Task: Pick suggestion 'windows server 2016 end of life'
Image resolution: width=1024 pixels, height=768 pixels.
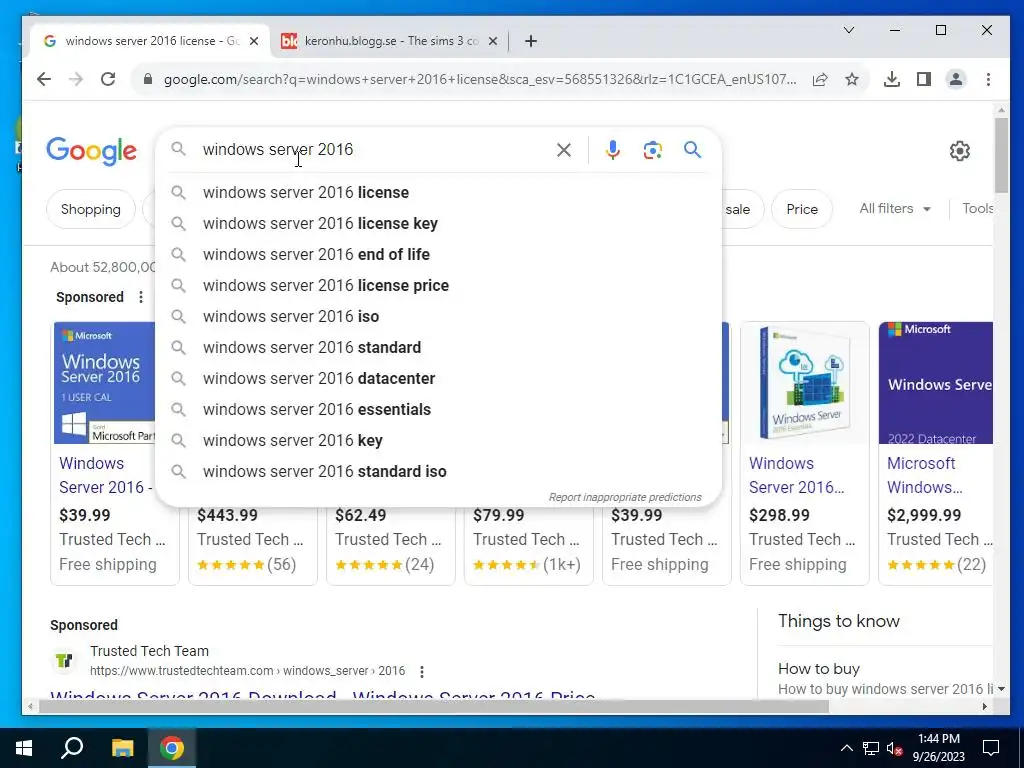Action: (438, 255)
